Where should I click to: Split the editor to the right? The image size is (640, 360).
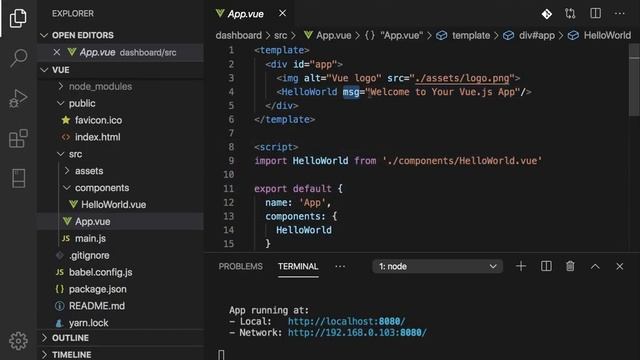tap(596, 13)
